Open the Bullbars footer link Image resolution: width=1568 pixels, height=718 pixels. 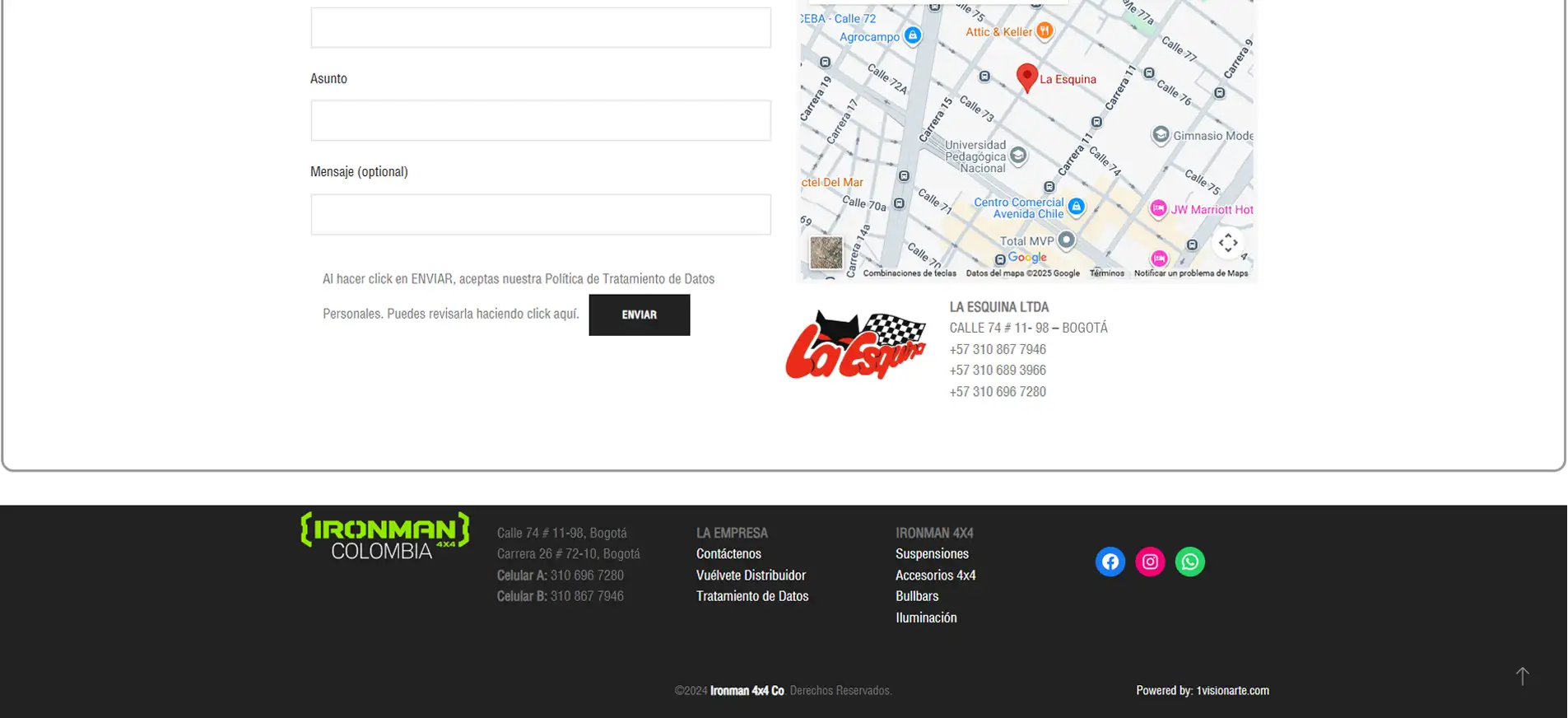pyautogui.click(x=917, y=596)
